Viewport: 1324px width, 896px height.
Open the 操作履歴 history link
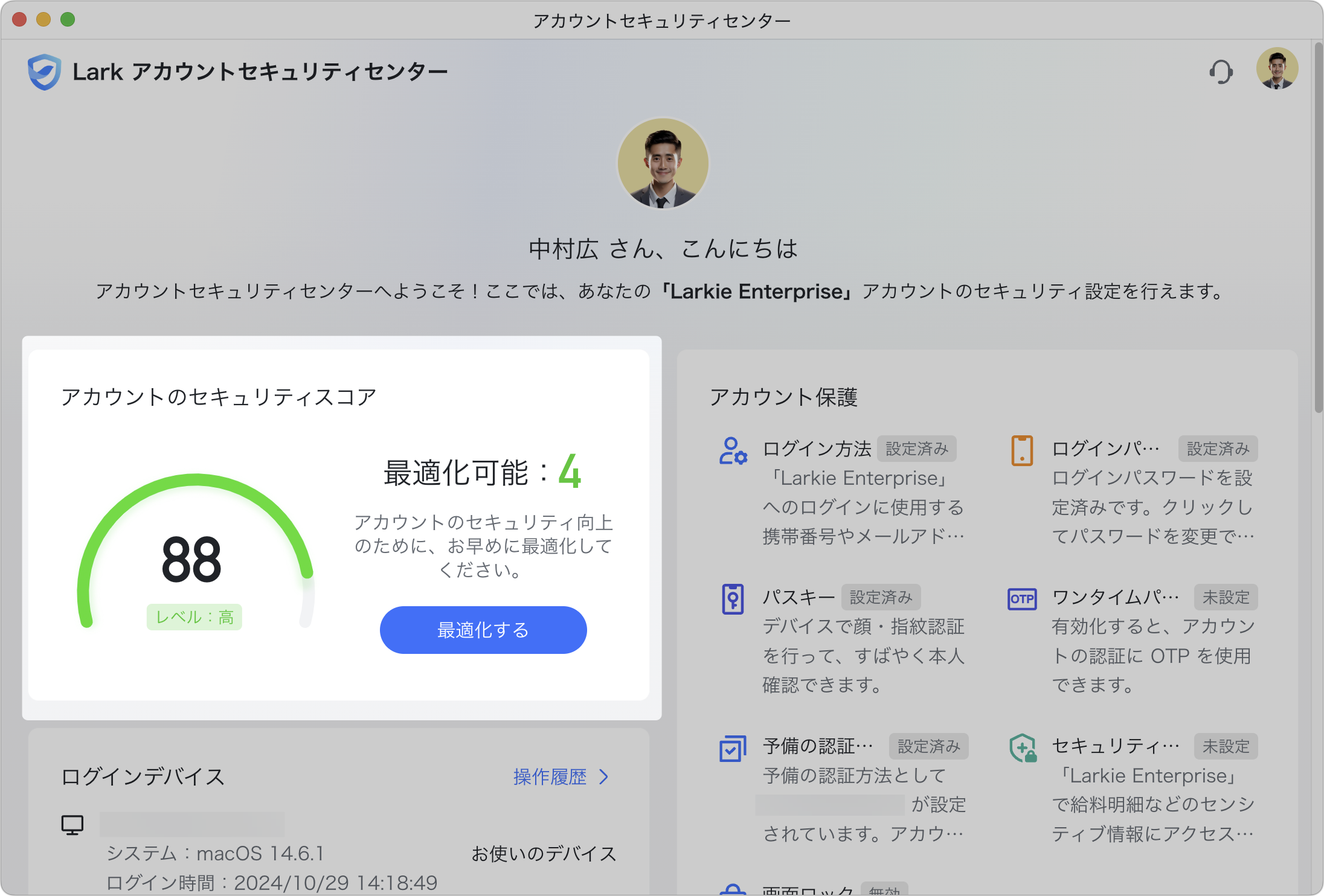550,776
